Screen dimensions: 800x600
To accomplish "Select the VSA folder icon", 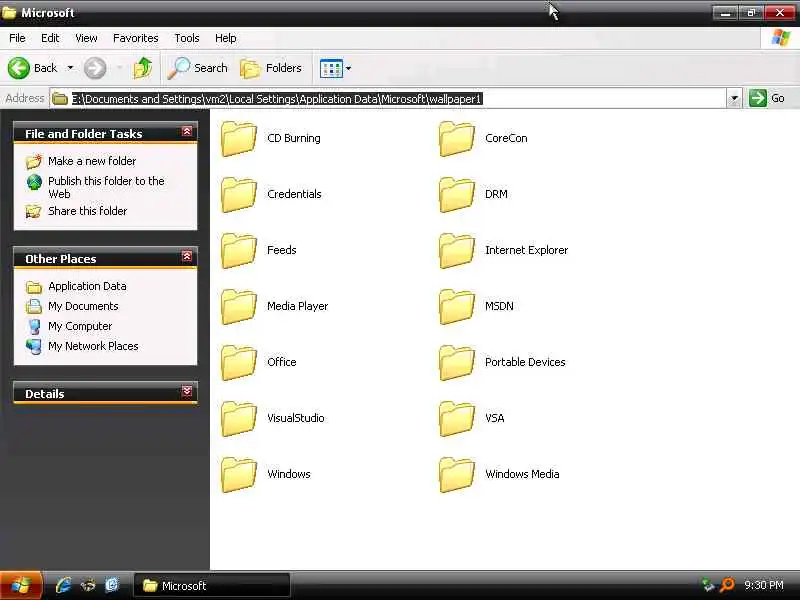I will point(457,418).
